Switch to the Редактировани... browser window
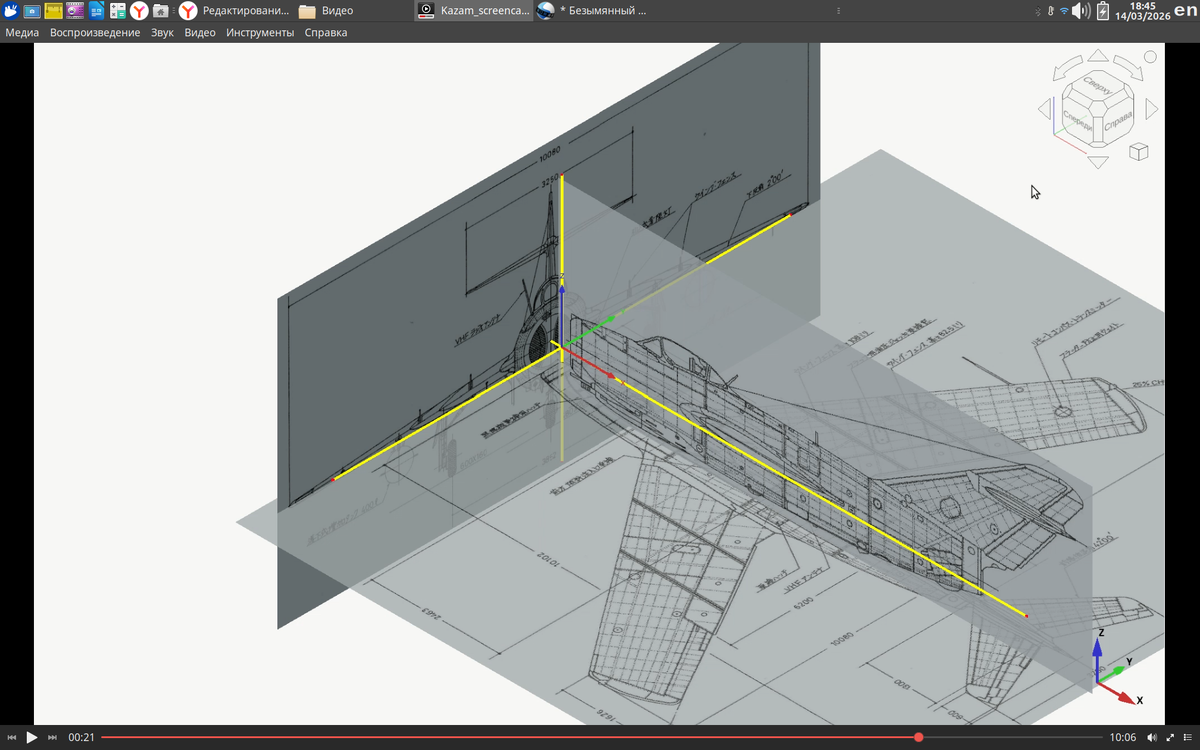Image resolution: width=1200 pixels, height=750 pixels. pyautogui.click(x=236, y=11)
